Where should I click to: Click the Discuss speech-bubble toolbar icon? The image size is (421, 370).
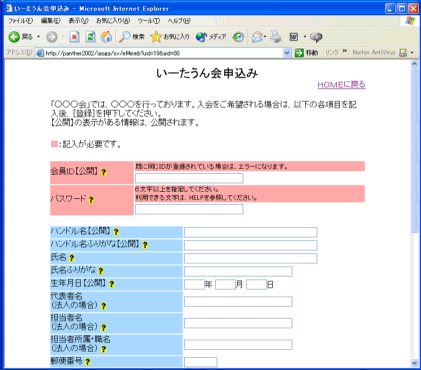click(316, 37)
